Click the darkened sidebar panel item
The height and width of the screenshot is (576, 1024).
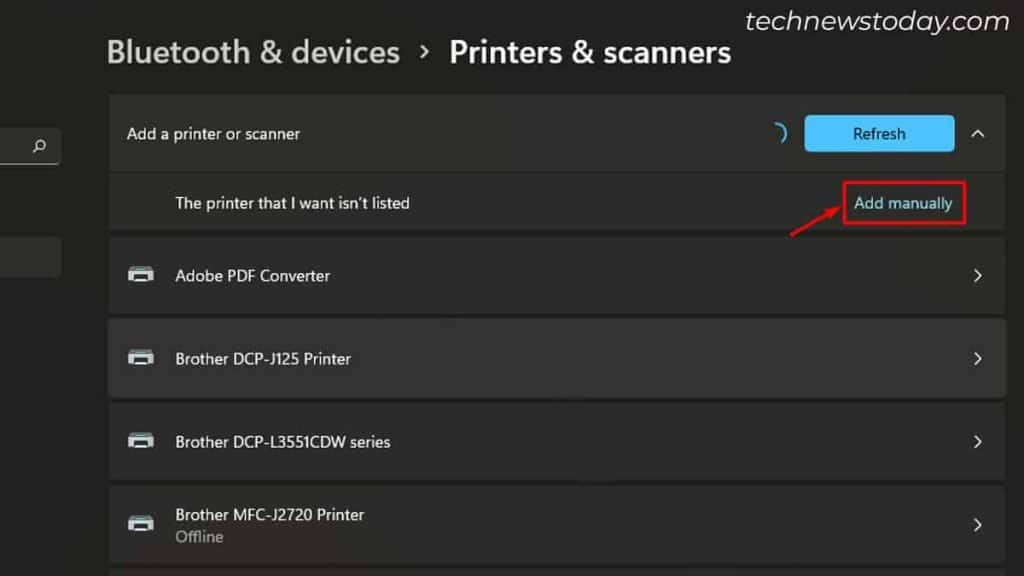(x=28, y=256)
